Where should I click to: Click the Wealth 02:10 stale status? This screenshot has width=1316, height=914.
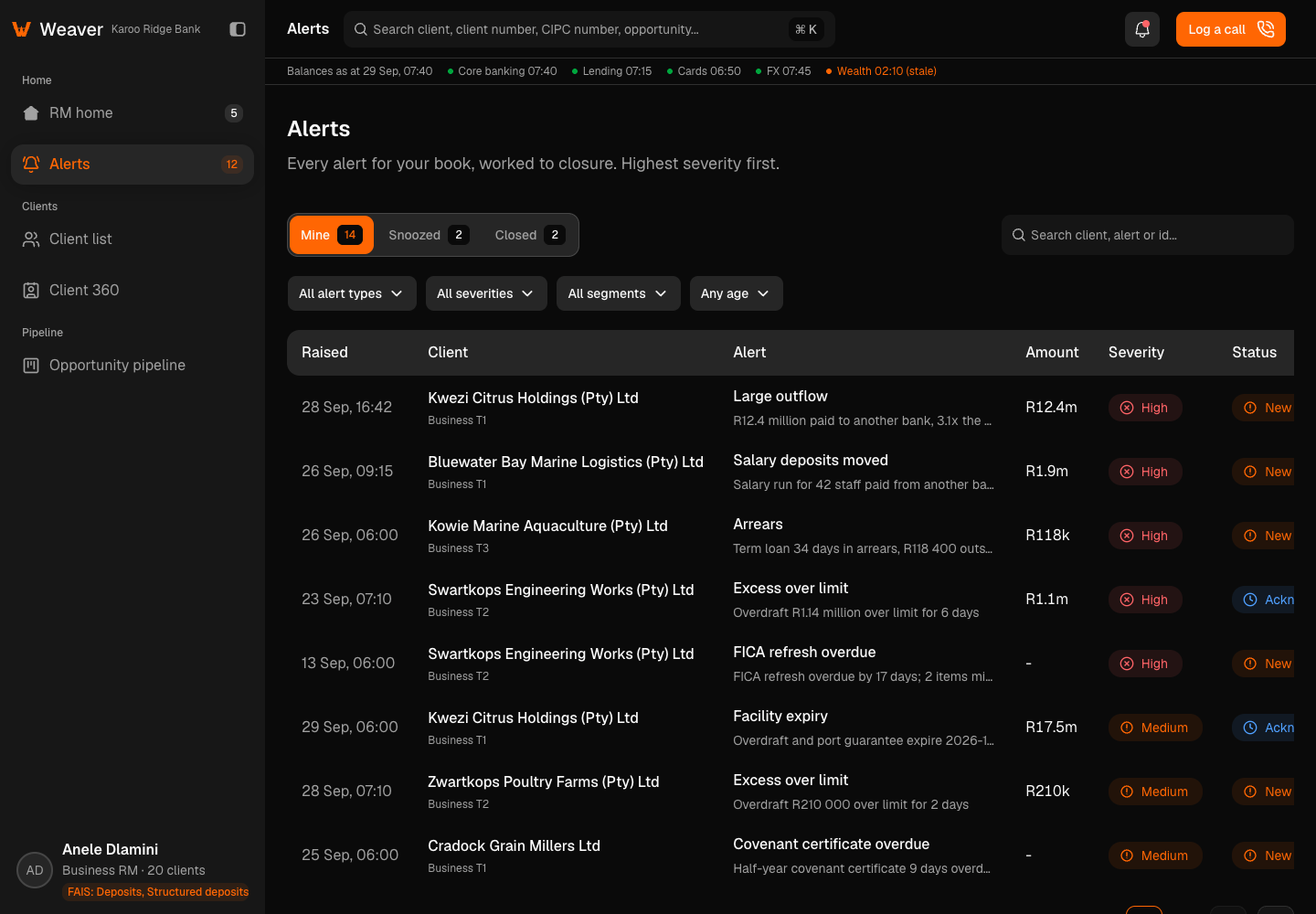coord(881,71)
